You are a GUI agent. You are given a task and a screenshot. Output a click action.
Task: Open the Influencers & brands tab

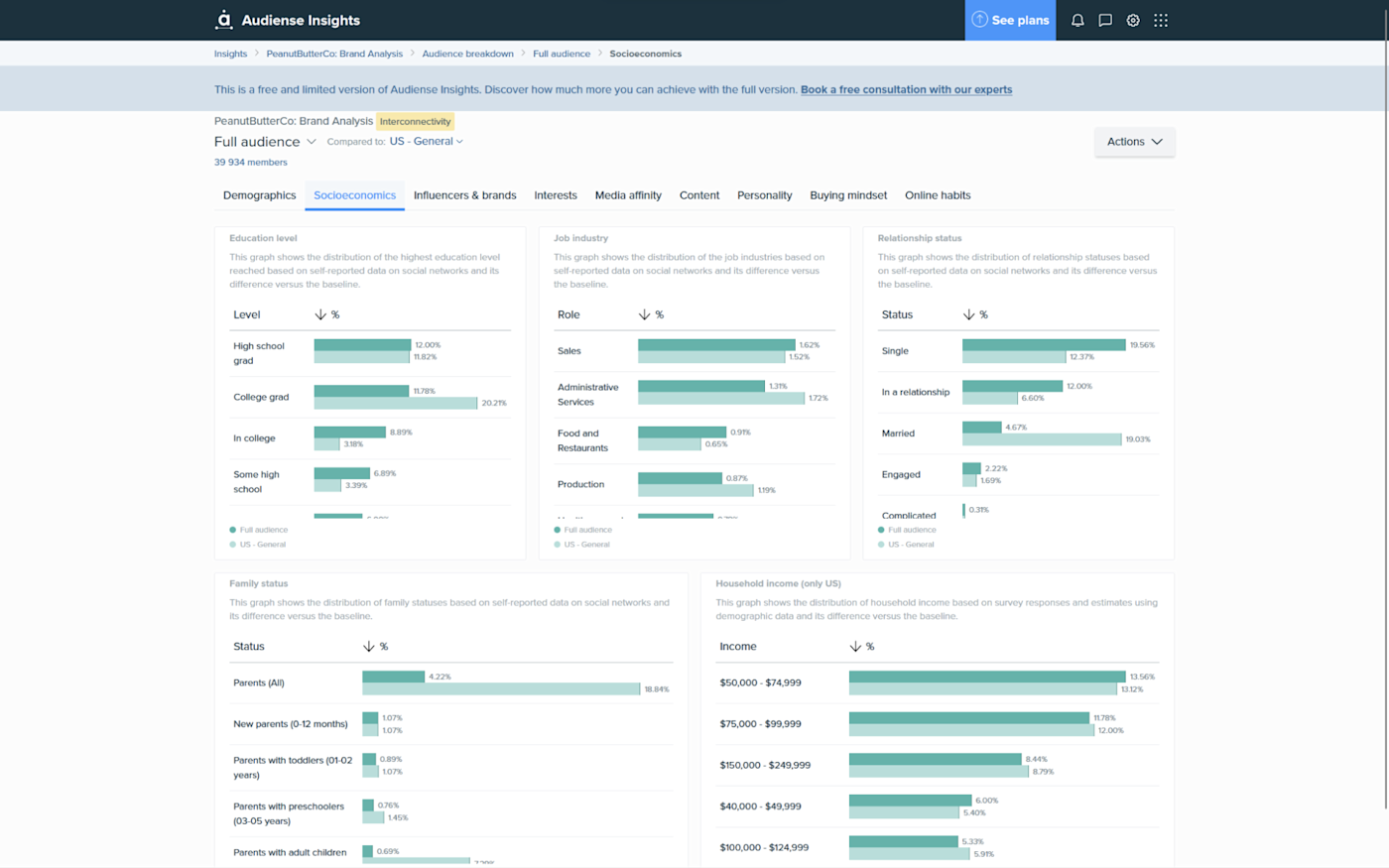[465, 195]
